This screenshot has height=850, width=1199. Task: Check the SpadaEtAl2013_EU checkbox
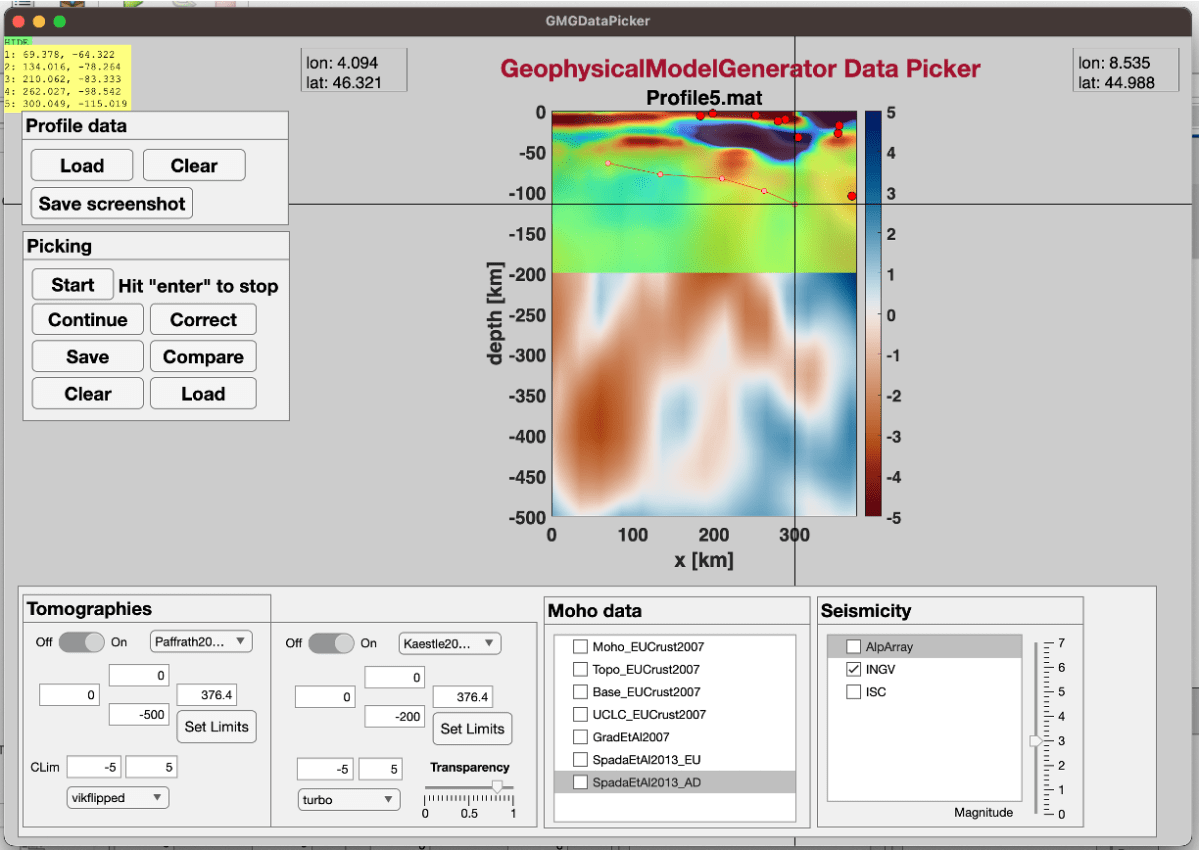click(x=580, y=760)
